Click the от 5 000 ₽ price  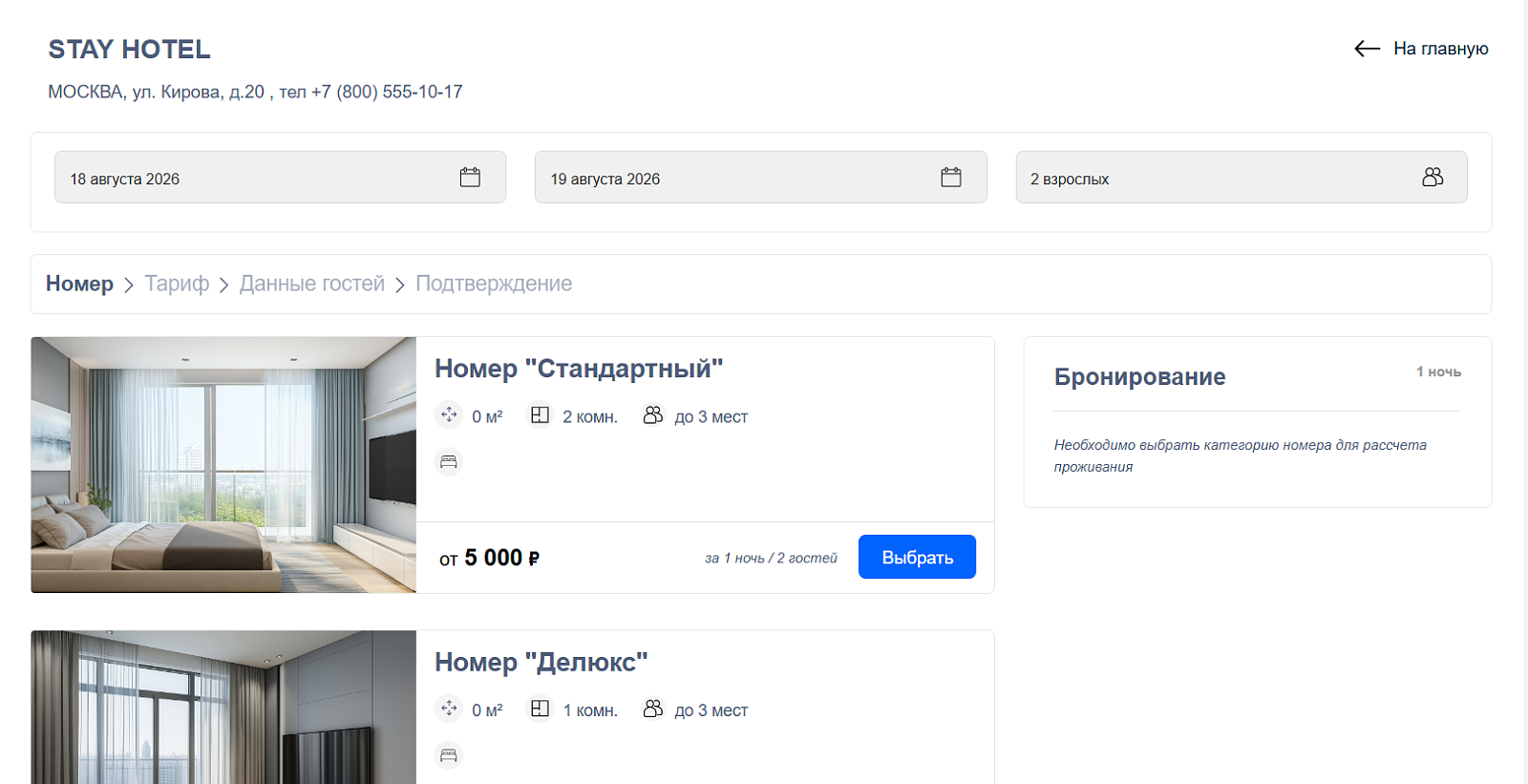489,558
